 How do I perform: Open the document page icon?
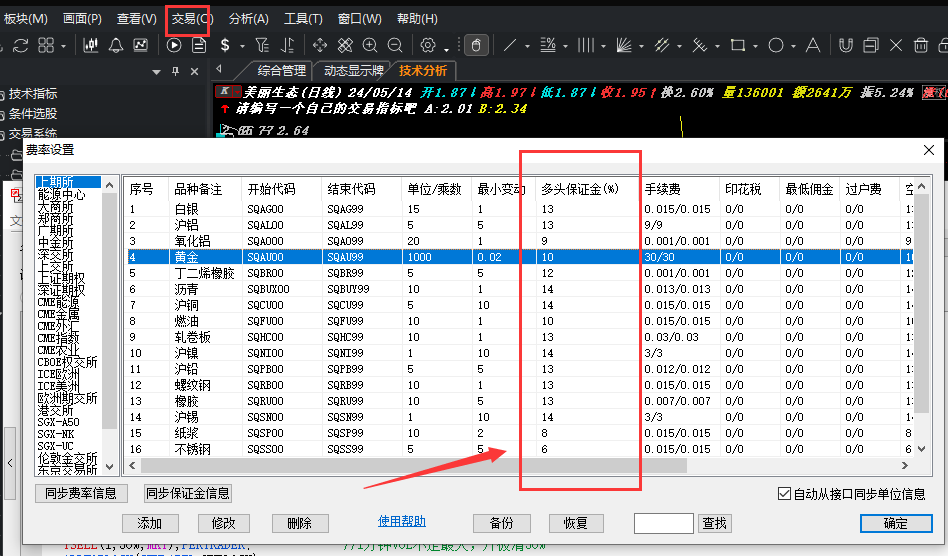[x=199, y=45]
